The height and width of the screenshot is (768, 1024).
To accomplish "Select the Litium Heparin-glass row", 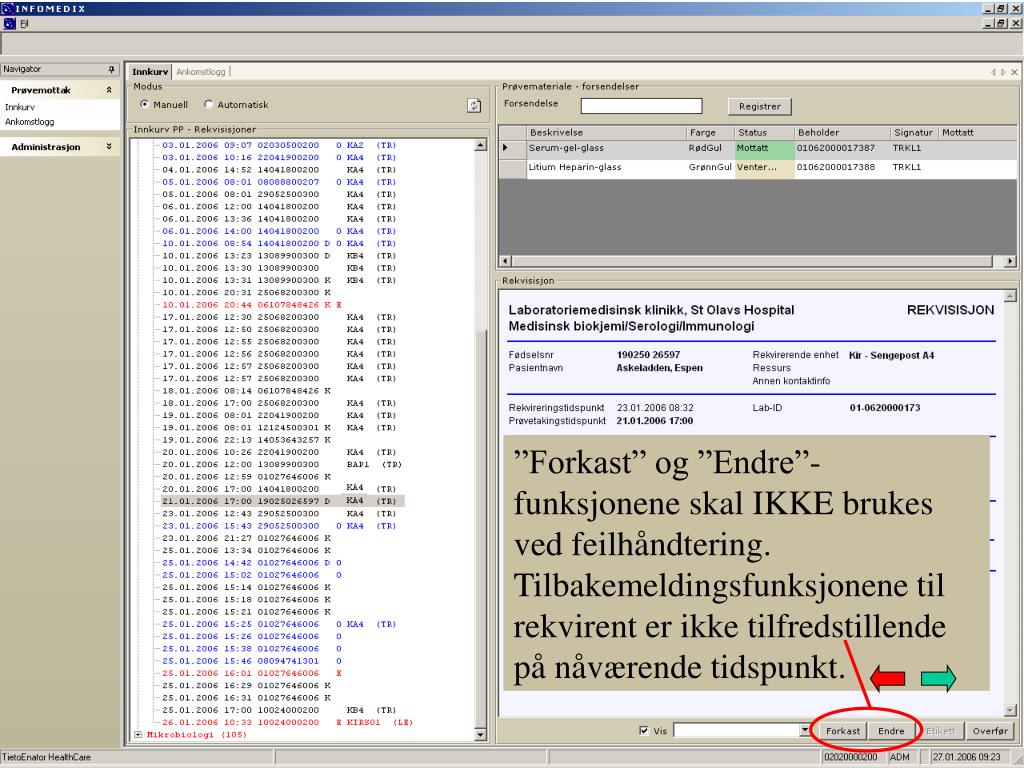I will [x=758, y=168].
